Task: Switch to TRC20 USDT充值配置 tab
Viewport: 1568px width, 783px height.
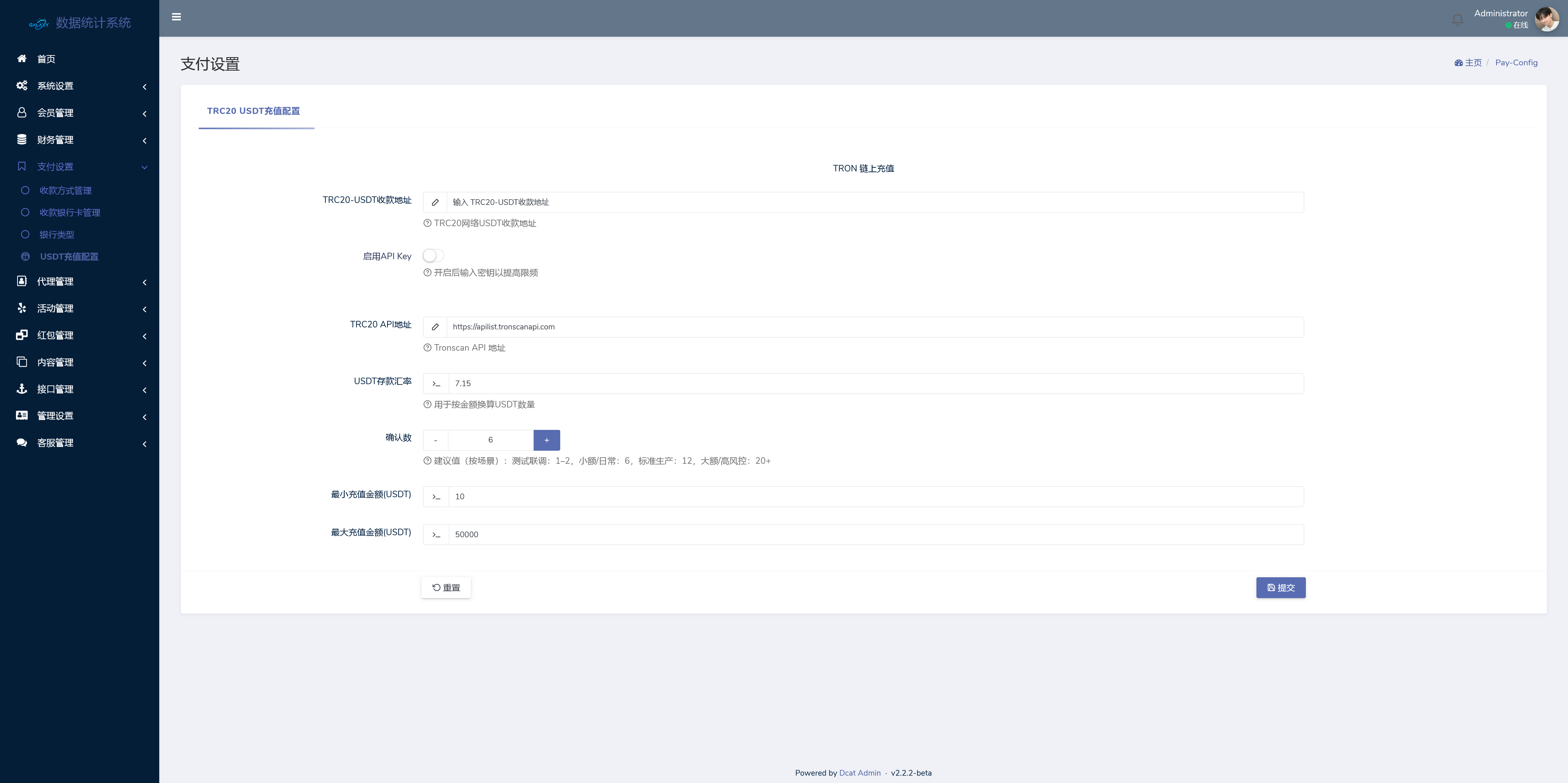Action: pos(253,111)
